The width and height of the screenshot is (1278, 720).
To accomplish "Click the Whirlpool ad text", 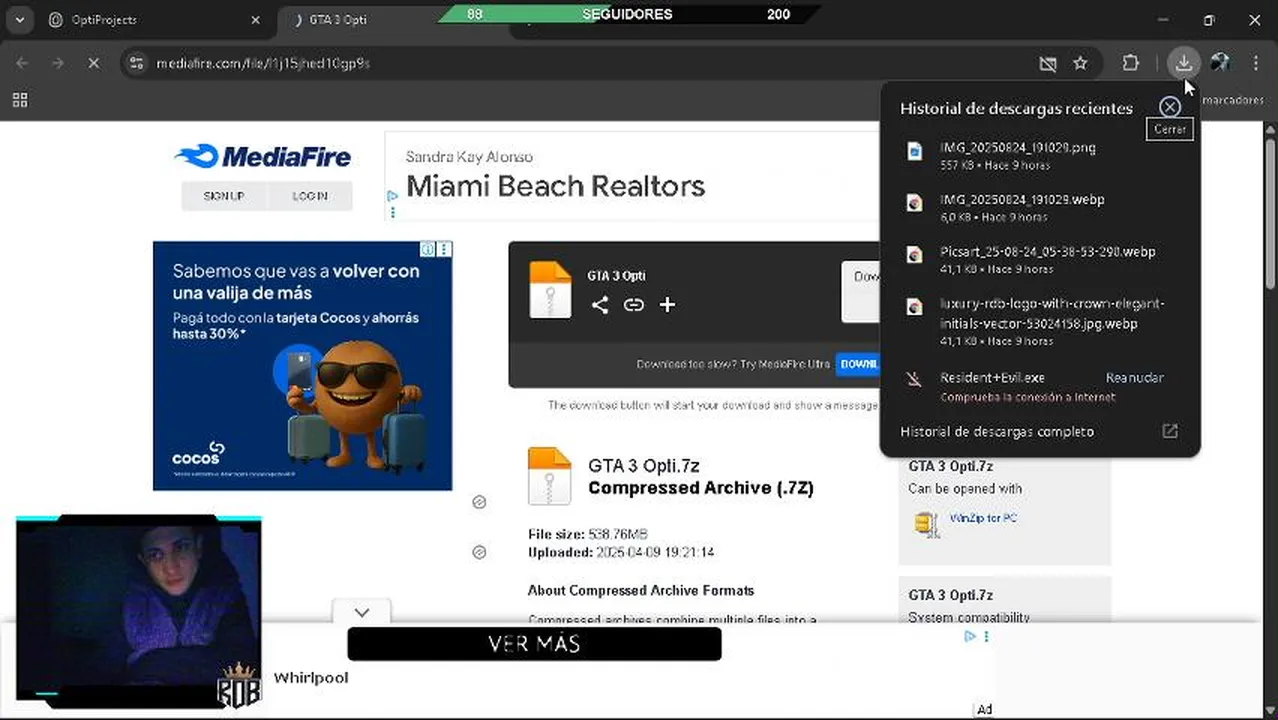I will tap(311, 678).
